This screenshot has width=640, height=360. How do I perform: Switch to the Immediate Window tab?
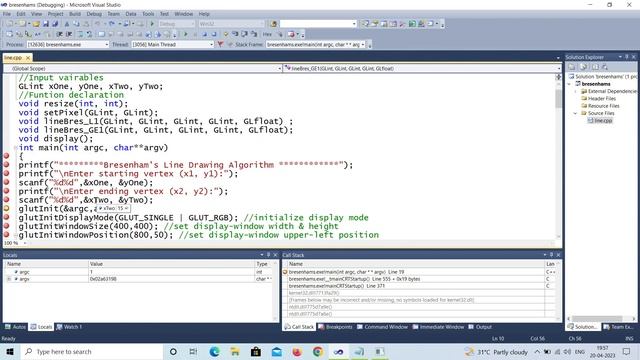[438, 327]
